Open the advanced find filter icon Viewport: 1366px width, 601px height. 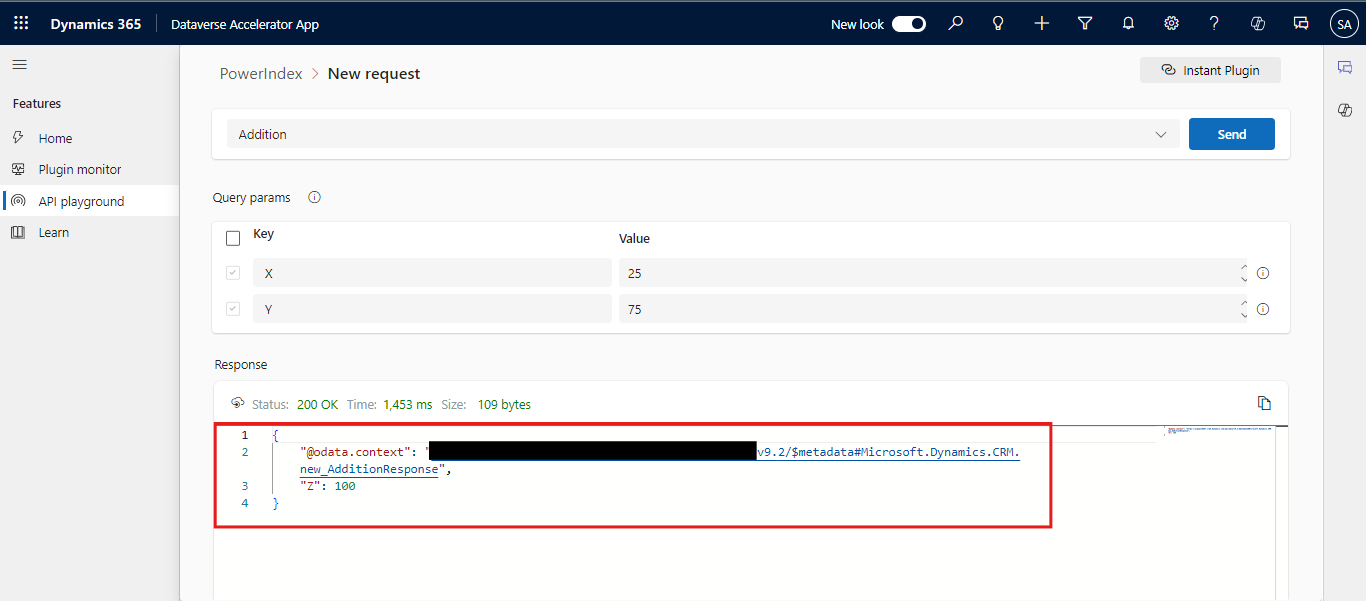[1085, 23]
